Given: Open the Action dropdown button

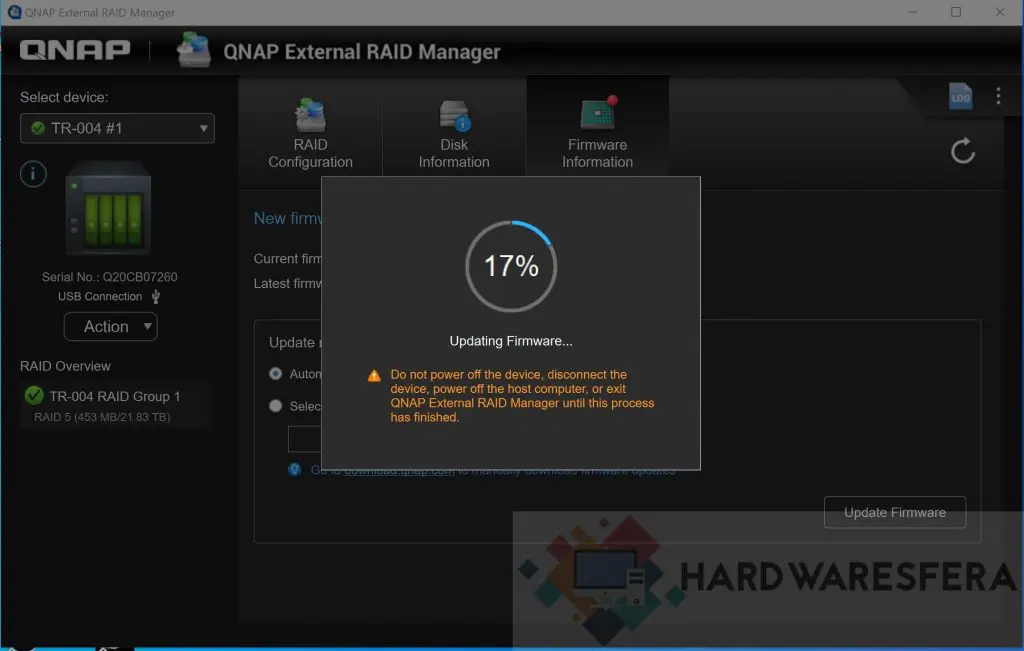Looking at the screenshot, I should 111,326.
